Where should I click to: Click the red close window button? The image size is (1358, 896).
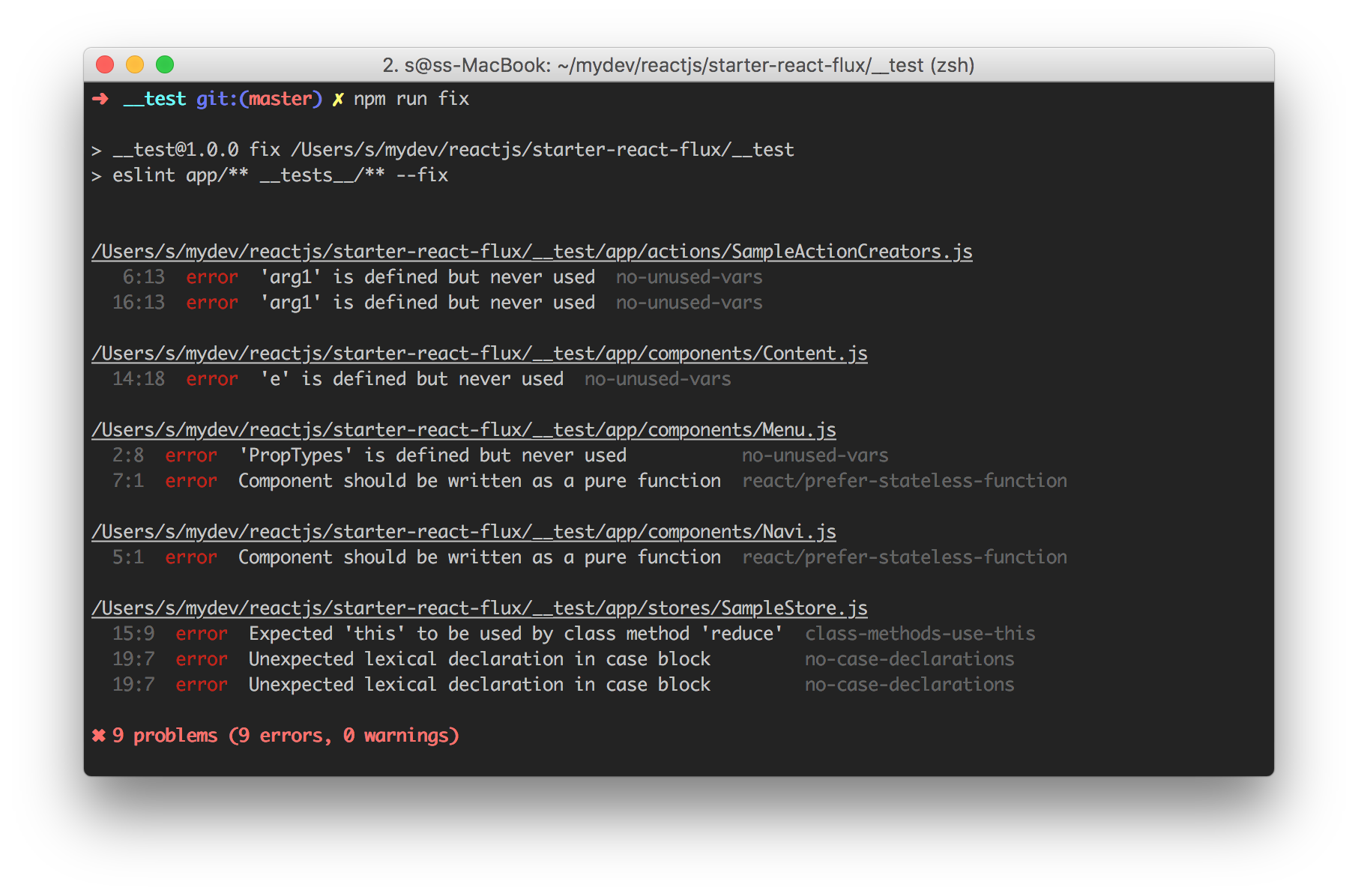(x=105, y=65)
